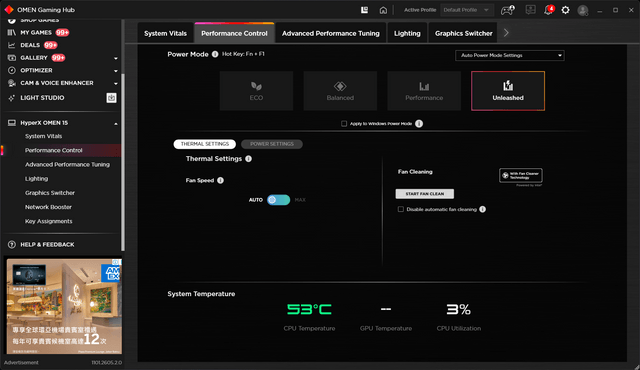Switch to System Vitals tab
Image resolution: width=640 pixels, height=370 pixels.
click(165, 33)
